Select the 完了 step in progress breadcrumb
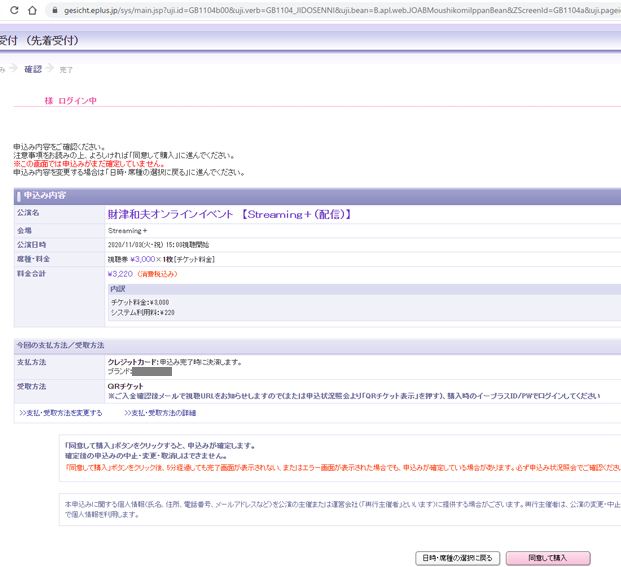The width and height of the screenshot is (621, 567). [66, 70]
